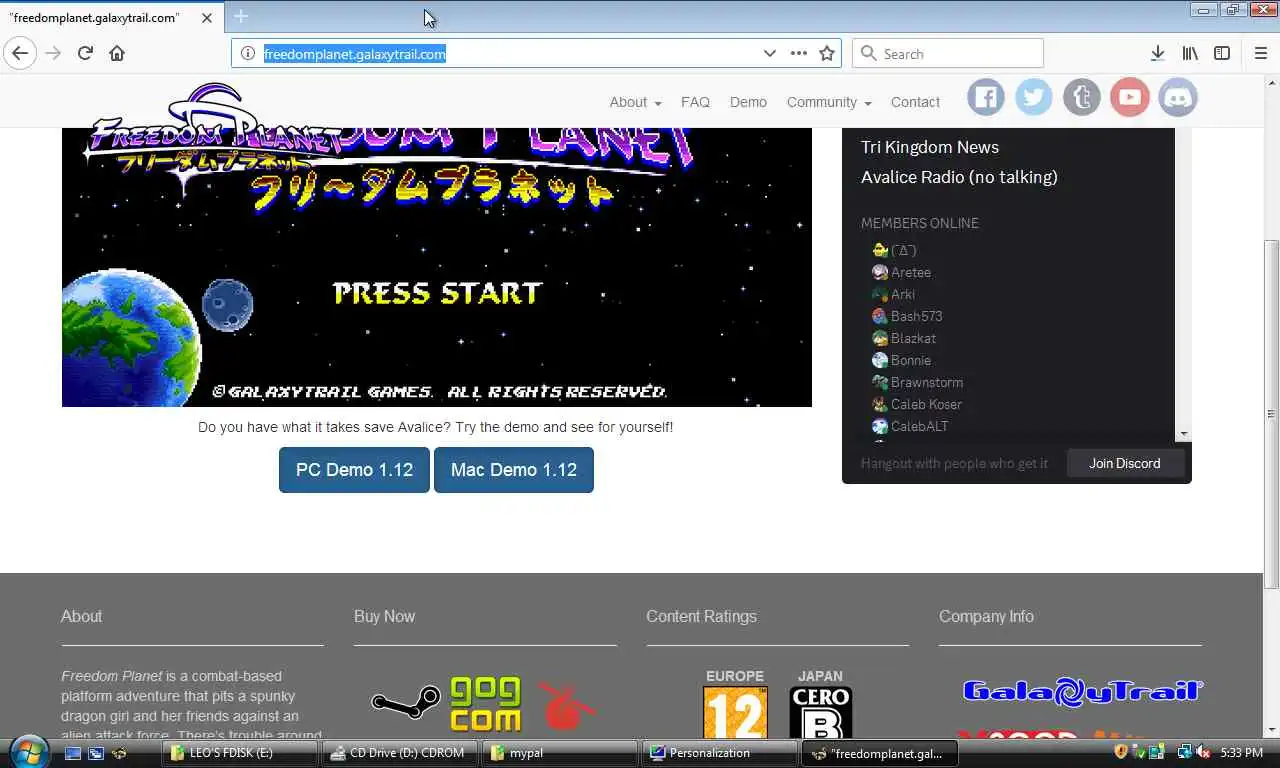The image size is (1280, 768).
Task: Open the Tumblr social icon
Action: tap(1082, 97)
